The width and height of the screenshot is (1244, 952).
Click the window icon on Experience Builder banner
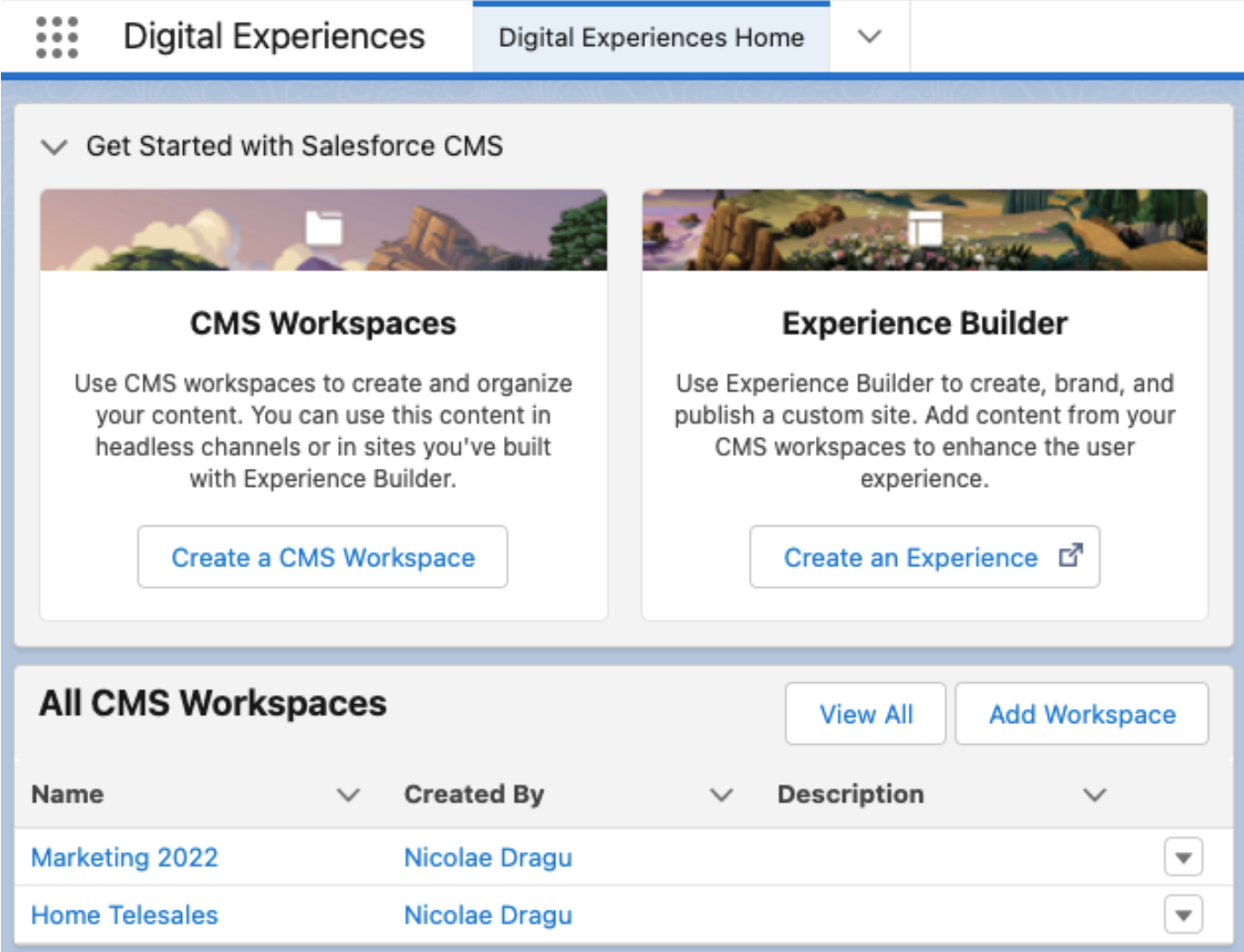pyautogui.click(x=926, y=230)
